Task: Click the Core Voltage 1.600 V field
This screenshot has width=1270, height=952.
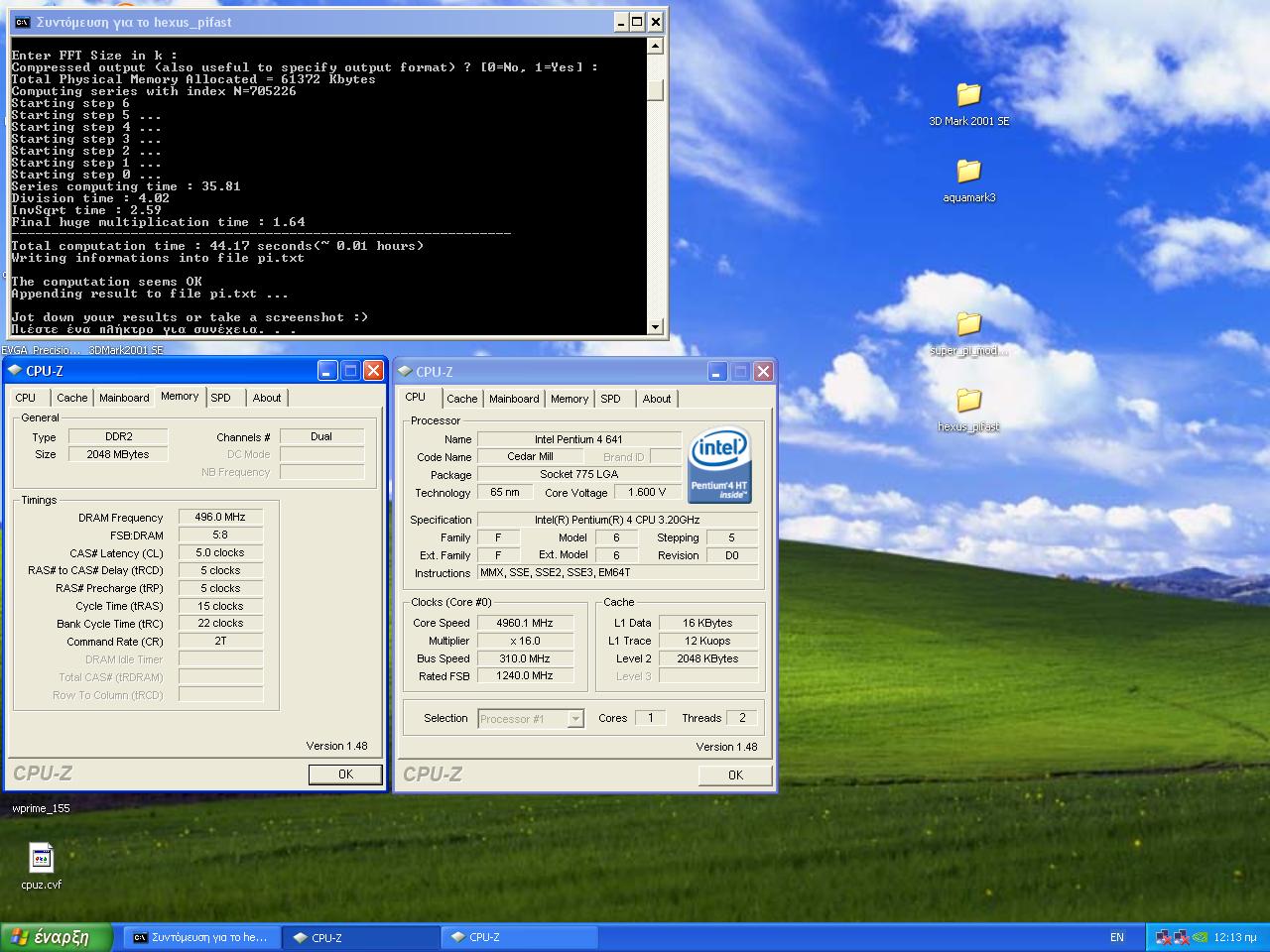Action: (x=647, y=492)
